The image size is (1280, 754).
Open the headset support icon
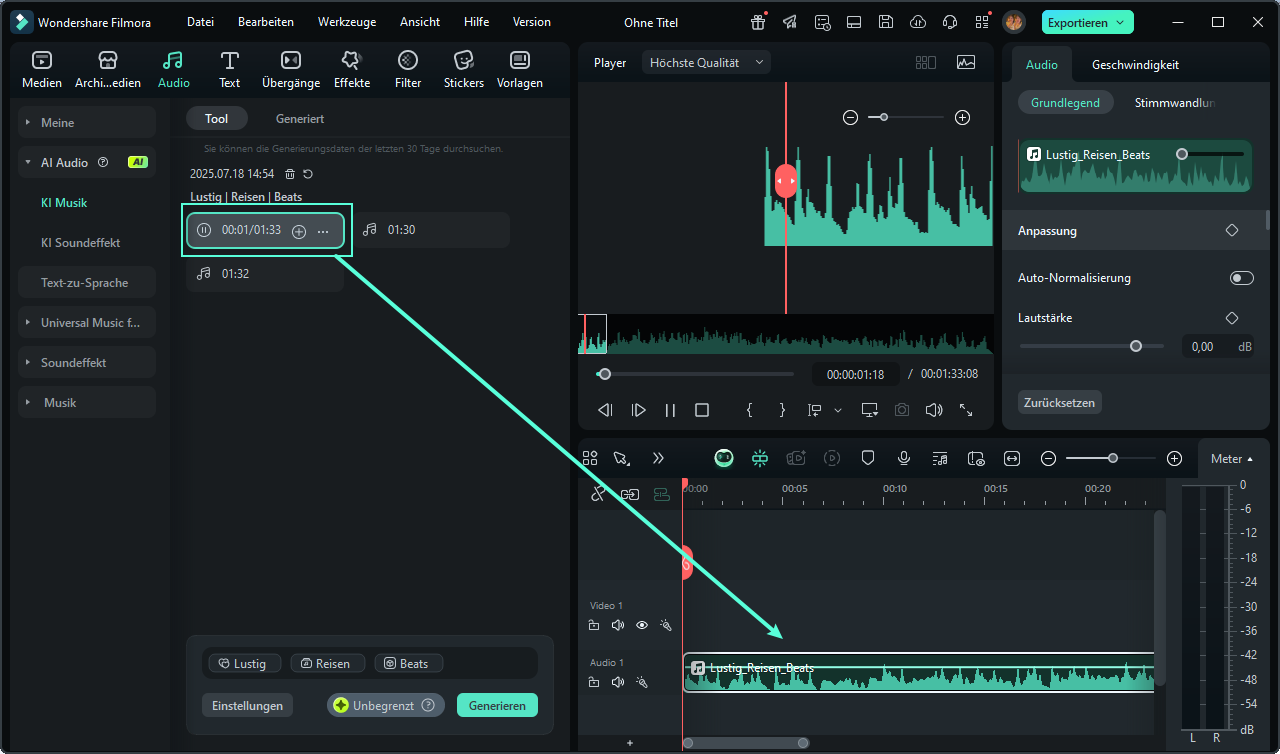coord(950,22)
